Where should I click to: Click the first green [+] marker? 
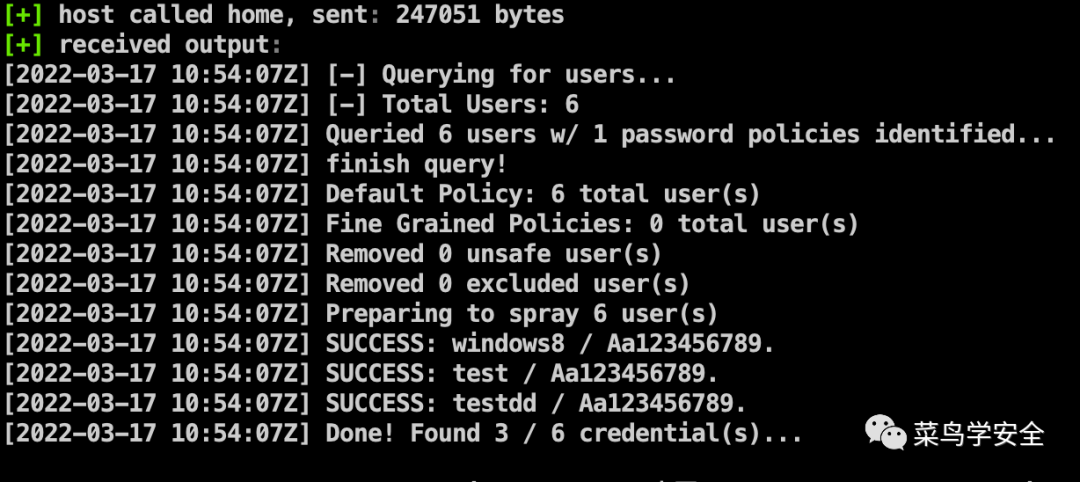point(23,14)
